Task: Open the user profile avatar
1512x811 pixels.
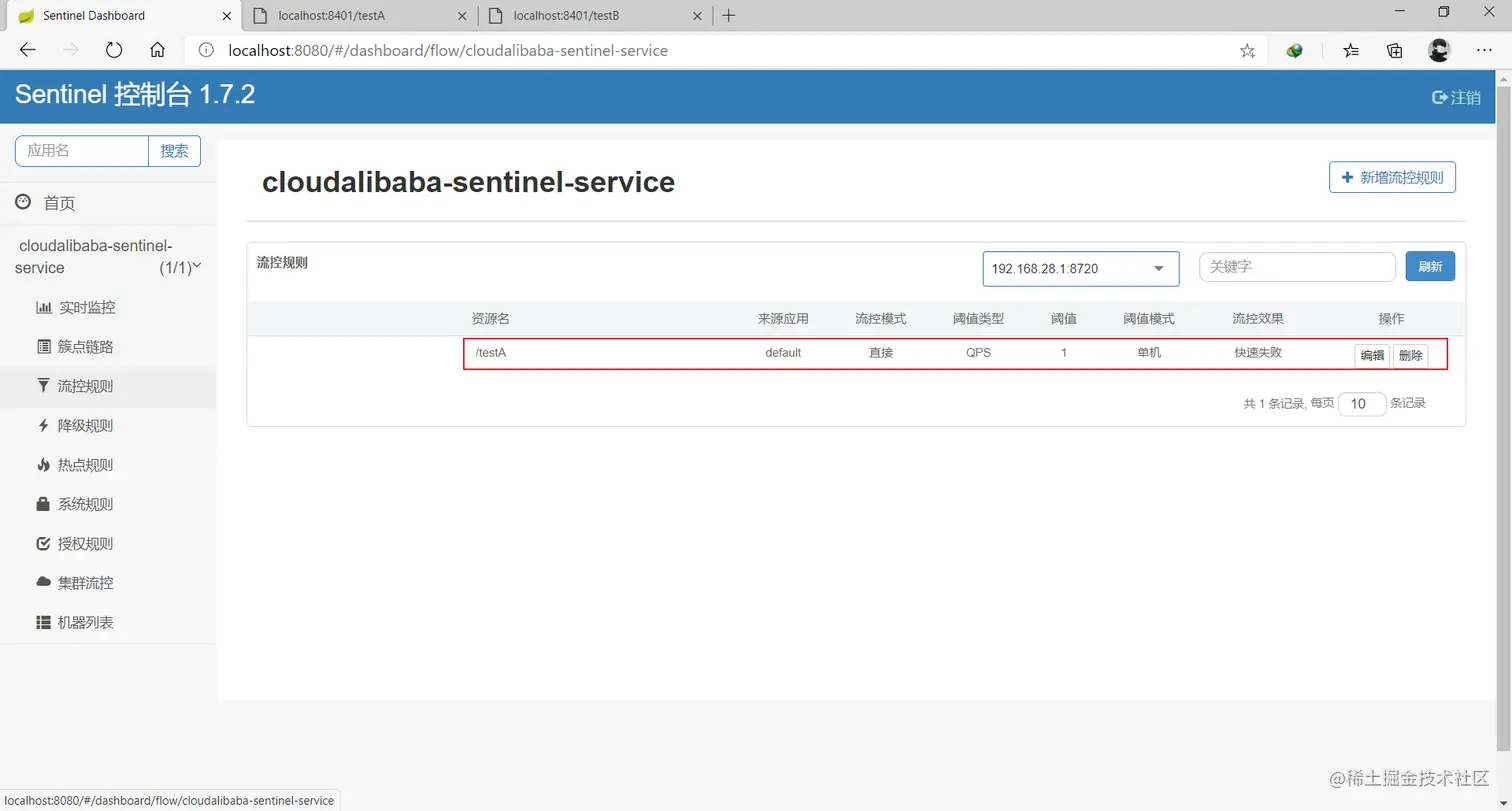Action: (1439, 50)
